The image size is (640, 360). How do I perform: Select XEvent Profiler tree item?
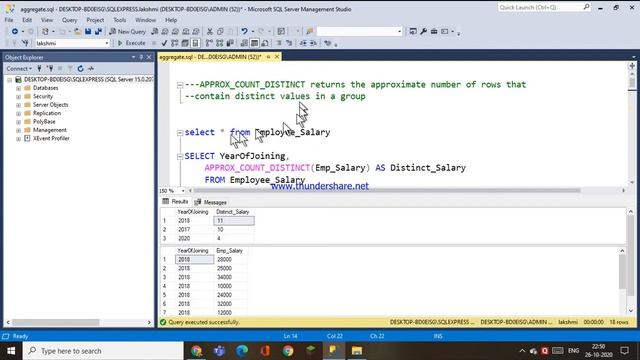pos(51,138)
